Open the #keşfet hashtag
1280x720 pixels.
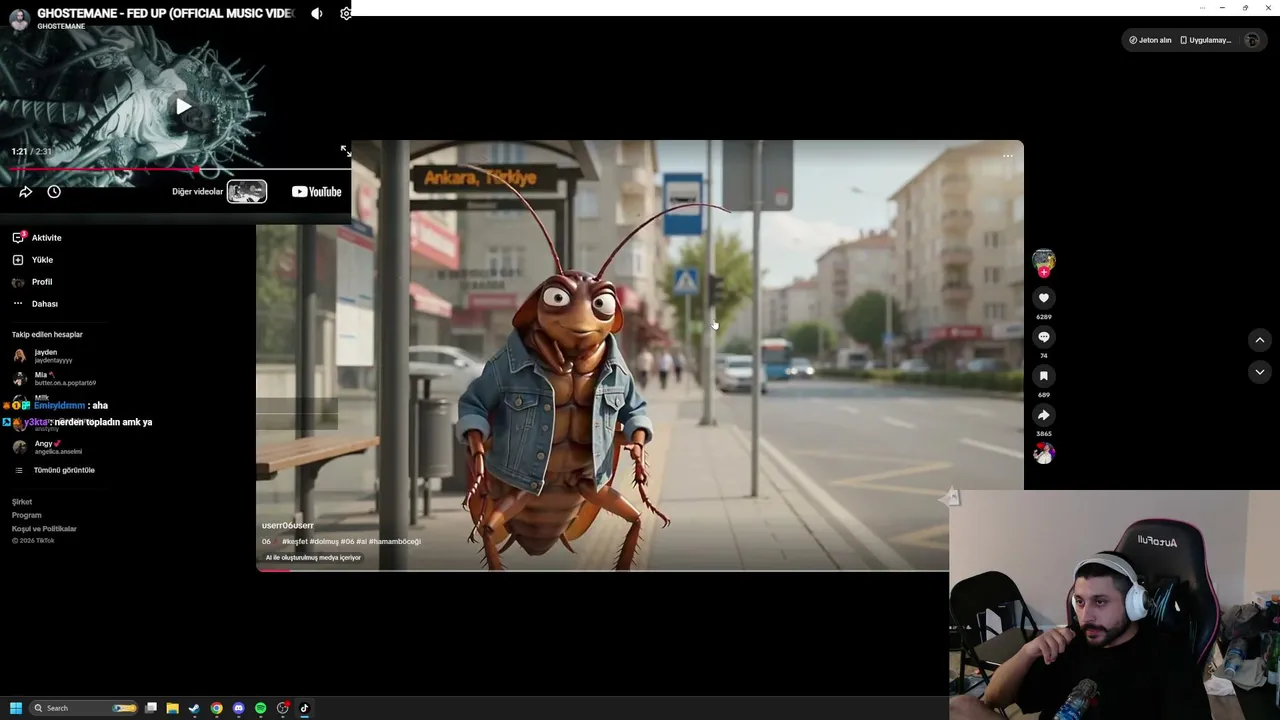pyautogui.click(x=294, y=542)
